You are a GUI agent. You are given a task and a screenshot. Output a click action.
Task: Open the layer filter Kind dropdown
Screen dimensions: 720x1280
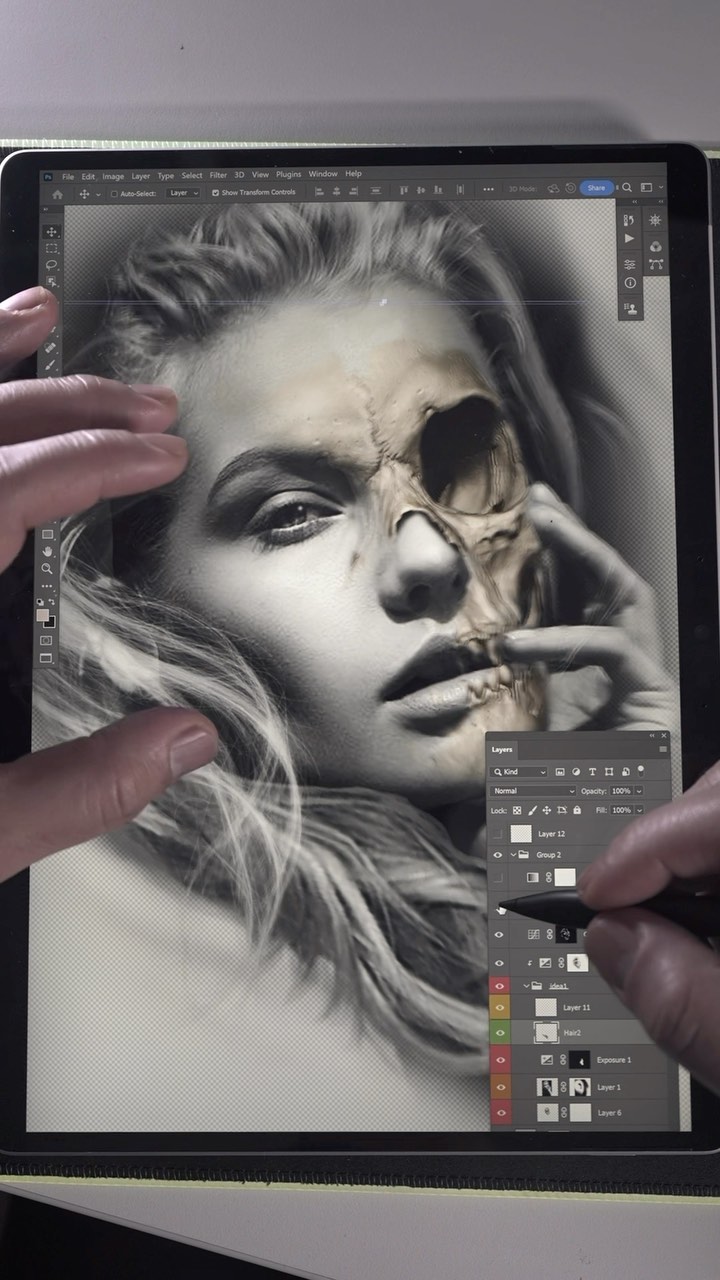point(519,772)
